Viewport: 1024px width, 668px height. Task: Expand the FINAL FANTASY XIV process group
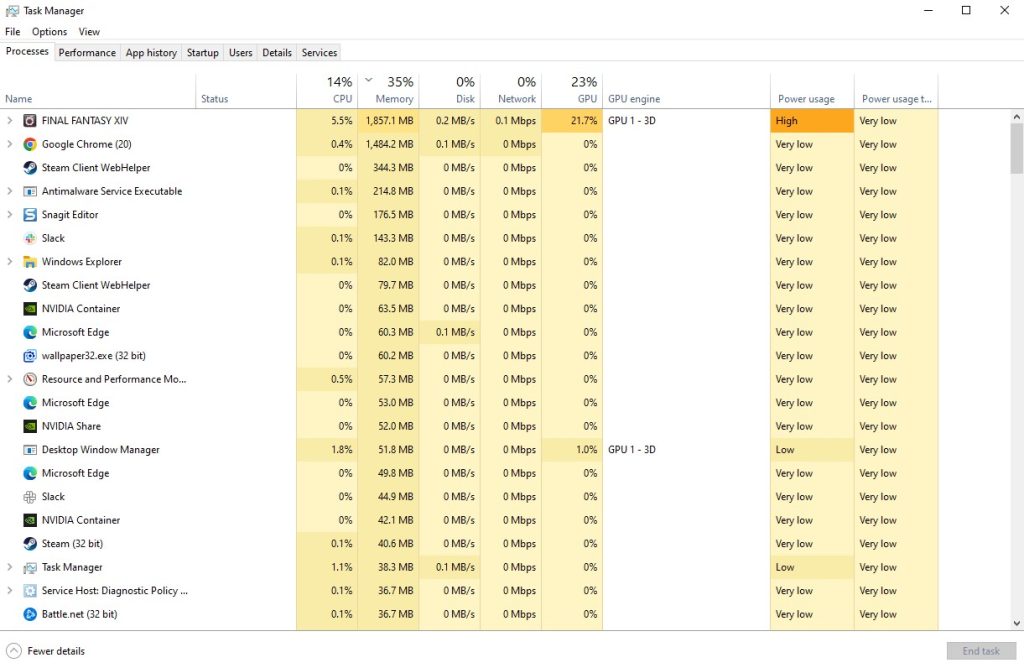(x=10, y=121)
